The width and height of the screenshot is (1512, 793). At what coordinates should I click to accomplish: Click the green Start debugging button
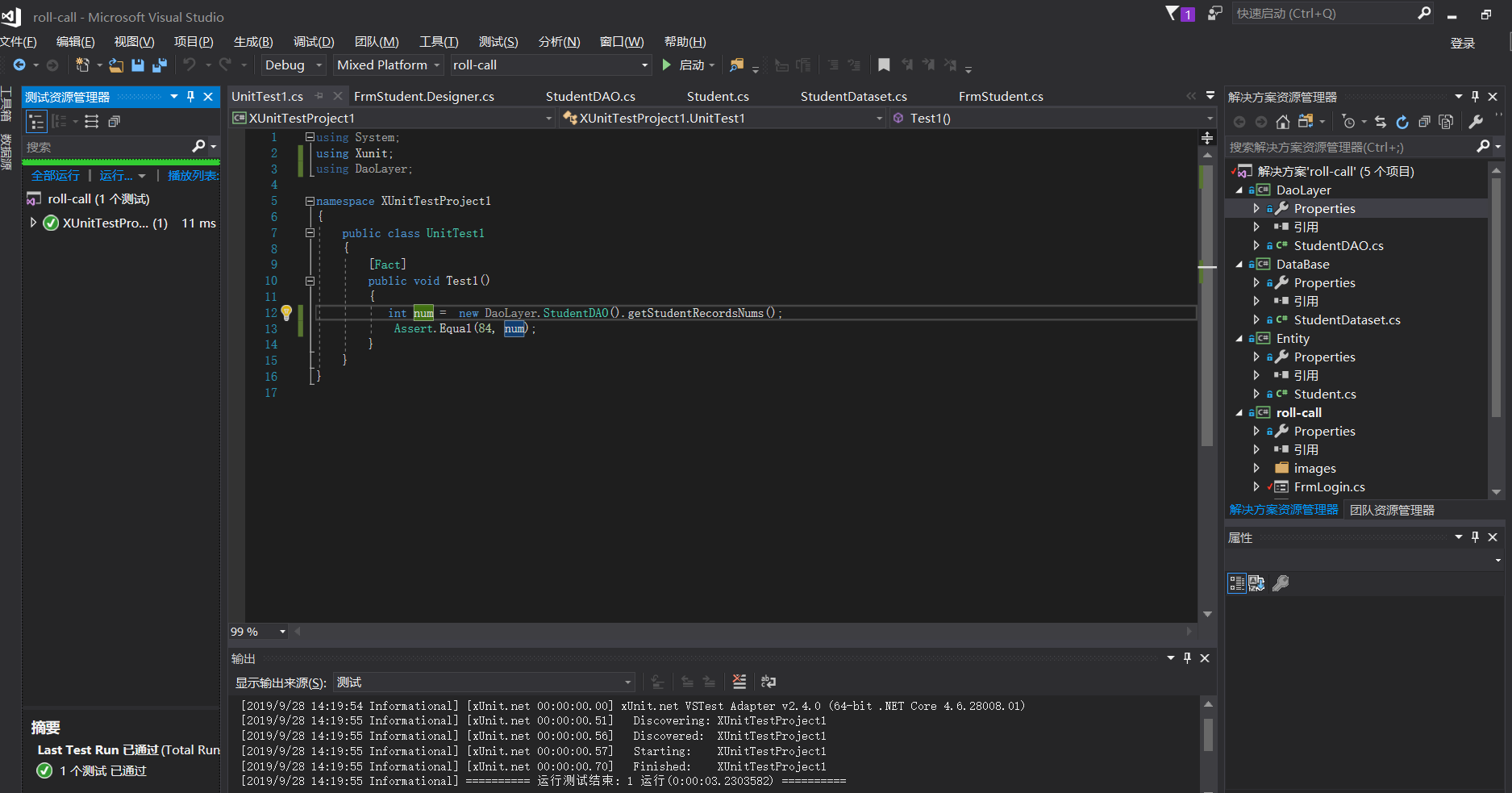666,65
